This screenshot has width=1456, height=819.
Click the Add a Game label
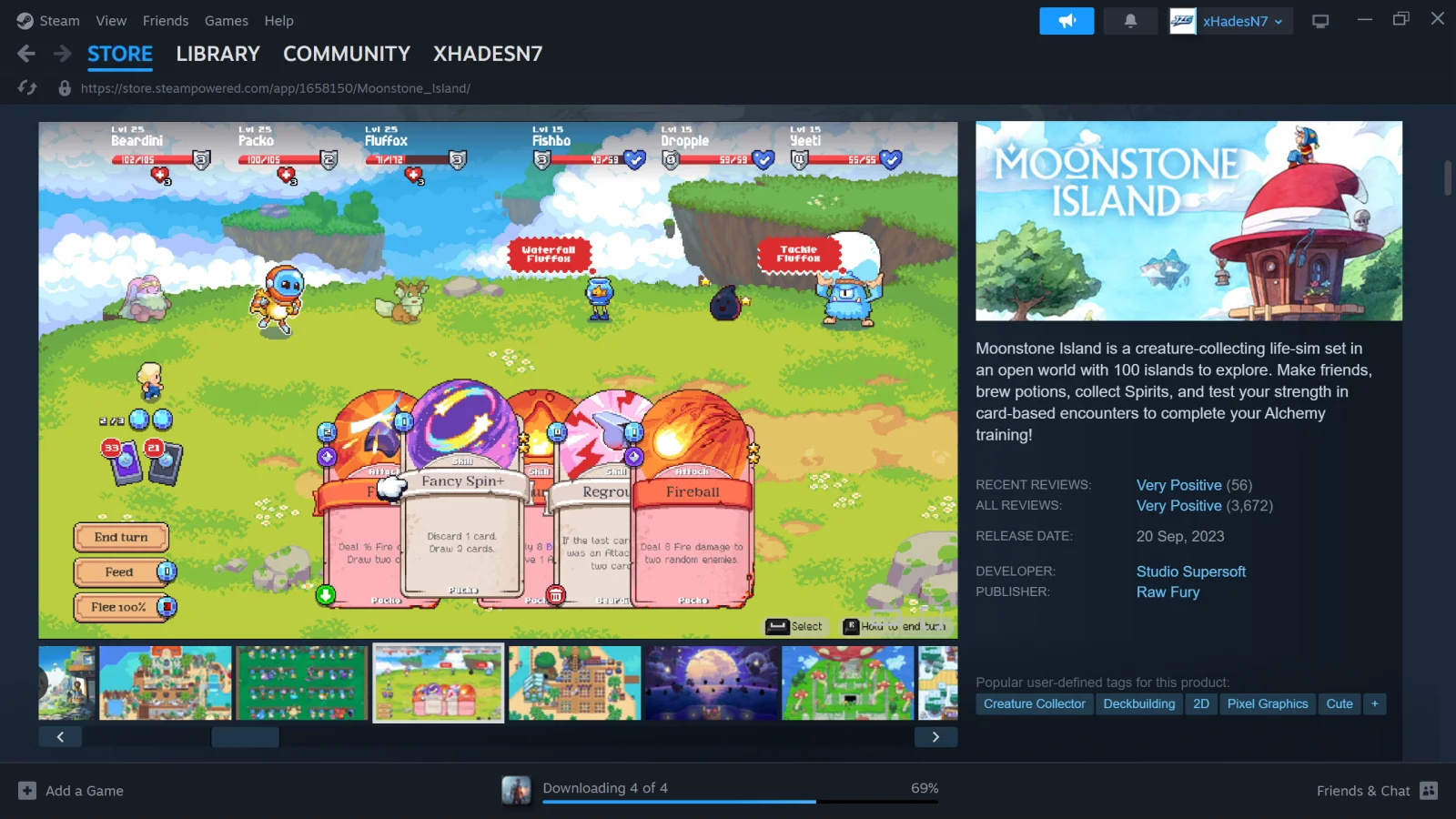coord(85,791)
